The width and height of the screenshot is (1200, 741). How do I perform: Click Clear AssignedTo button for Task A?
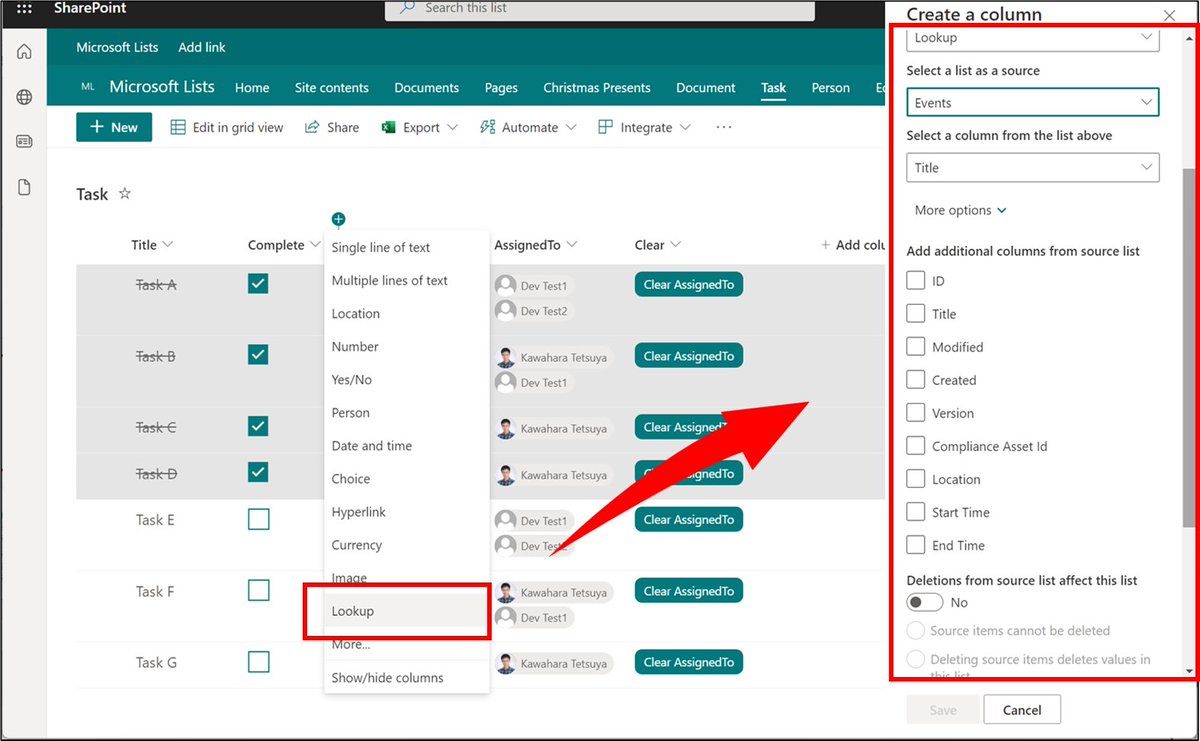pos(689,285)
